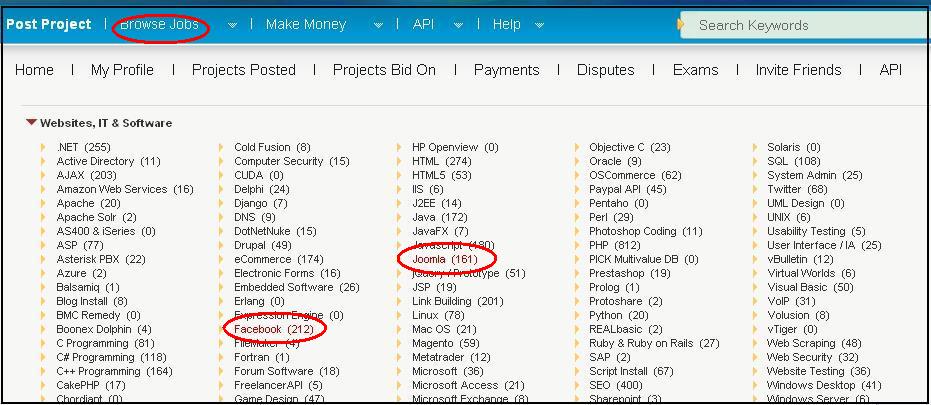The height and width of the screenshot is (405, 931).
Task: Open the SQL (108) category
Action: click(794, 162)
